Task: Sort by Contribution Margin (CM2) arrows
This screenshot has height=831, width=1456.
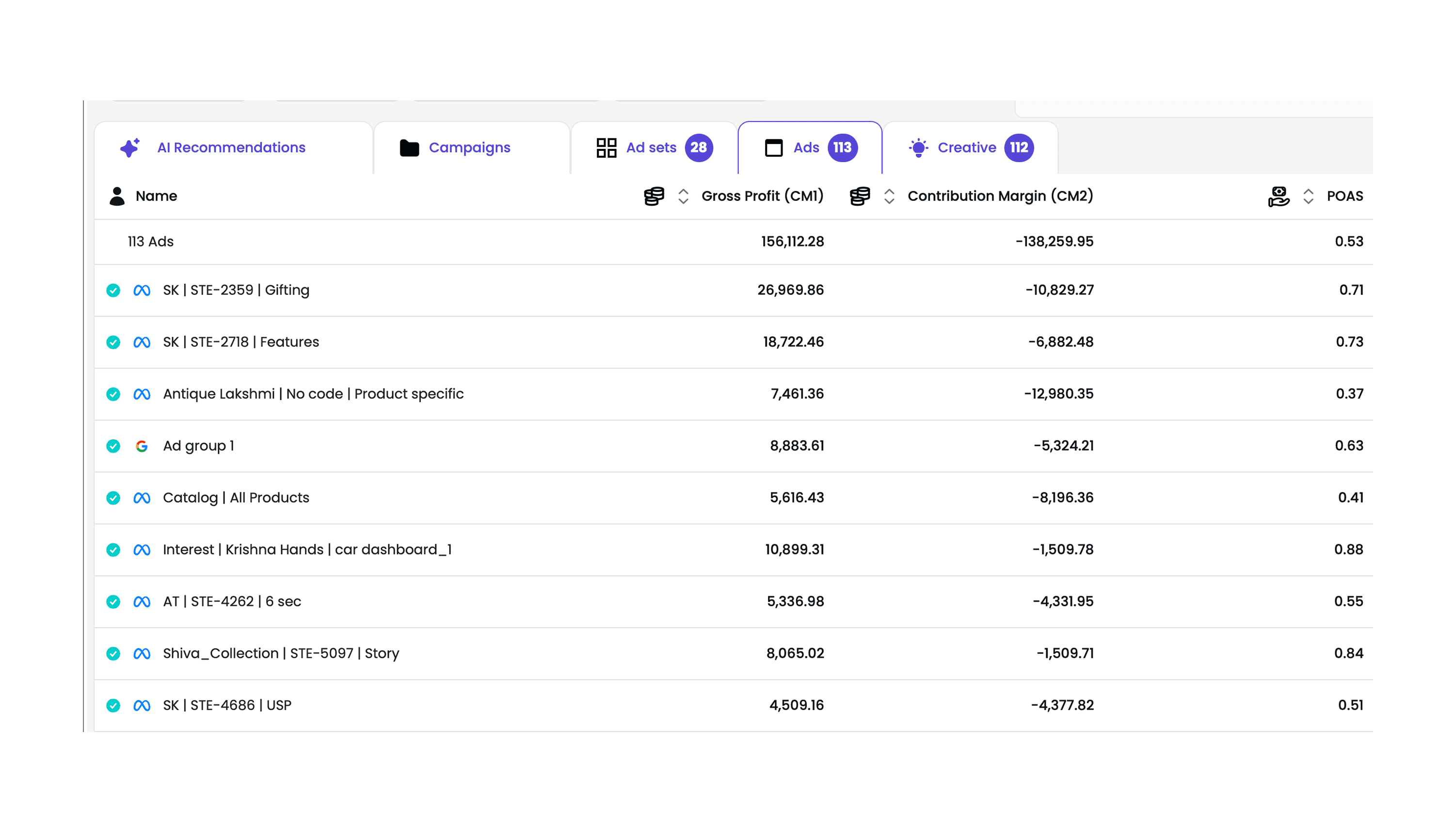Action: coord(889,196)
